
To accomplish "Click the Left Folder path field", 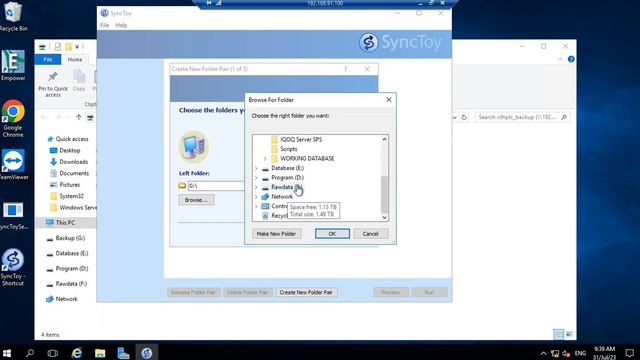I will point(216,186).
